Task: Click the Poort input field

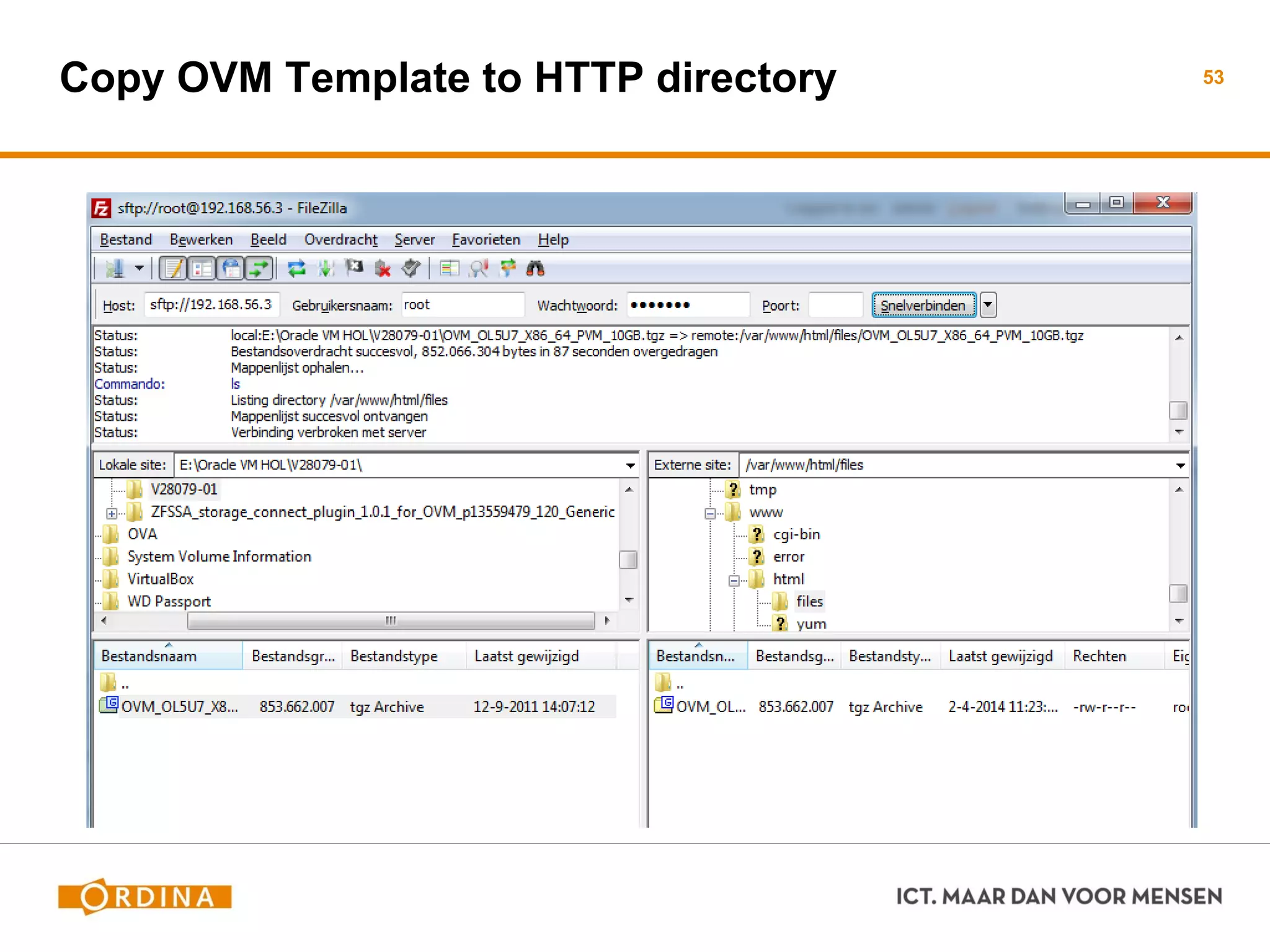Action: [835, 305]
